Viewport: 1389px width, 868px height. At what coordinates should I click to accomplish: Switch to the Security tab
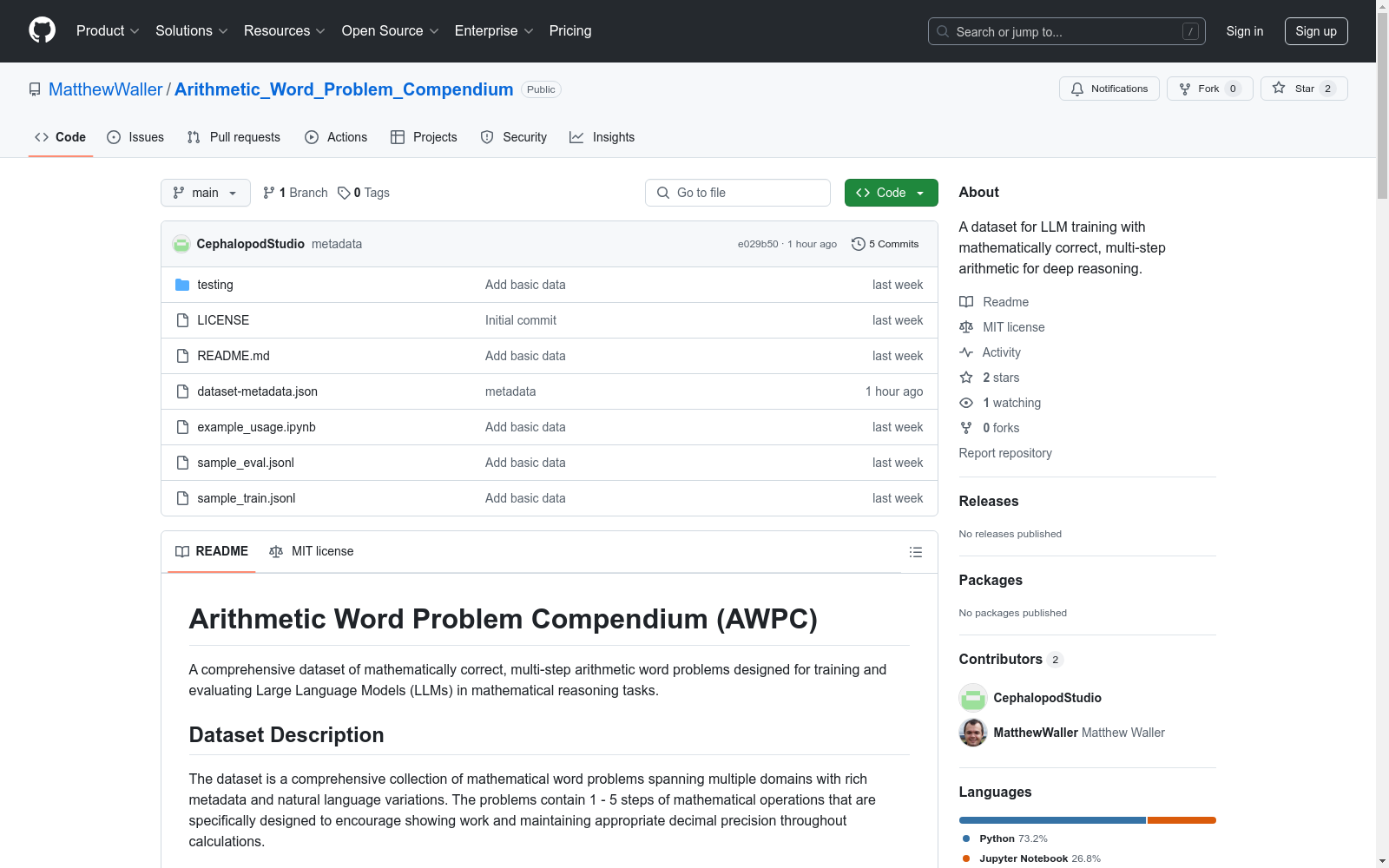[514, 137]
